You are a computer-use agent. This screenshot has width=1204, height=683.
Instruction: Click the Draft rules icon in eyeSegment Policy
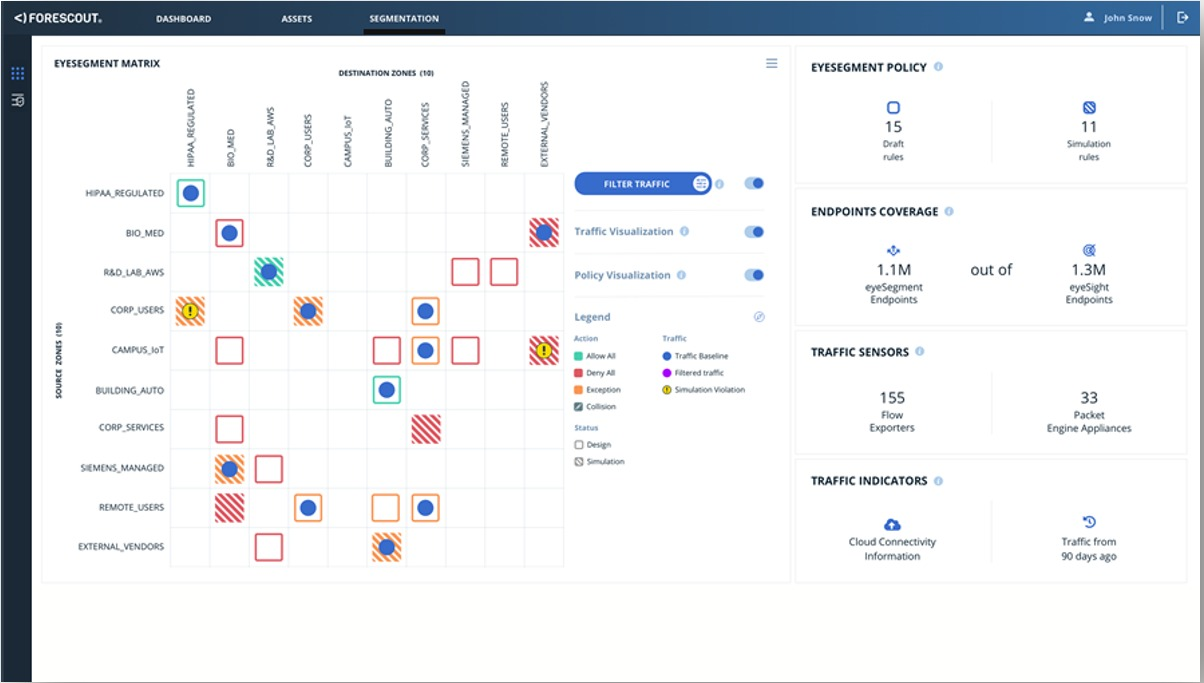coord(893,105)
